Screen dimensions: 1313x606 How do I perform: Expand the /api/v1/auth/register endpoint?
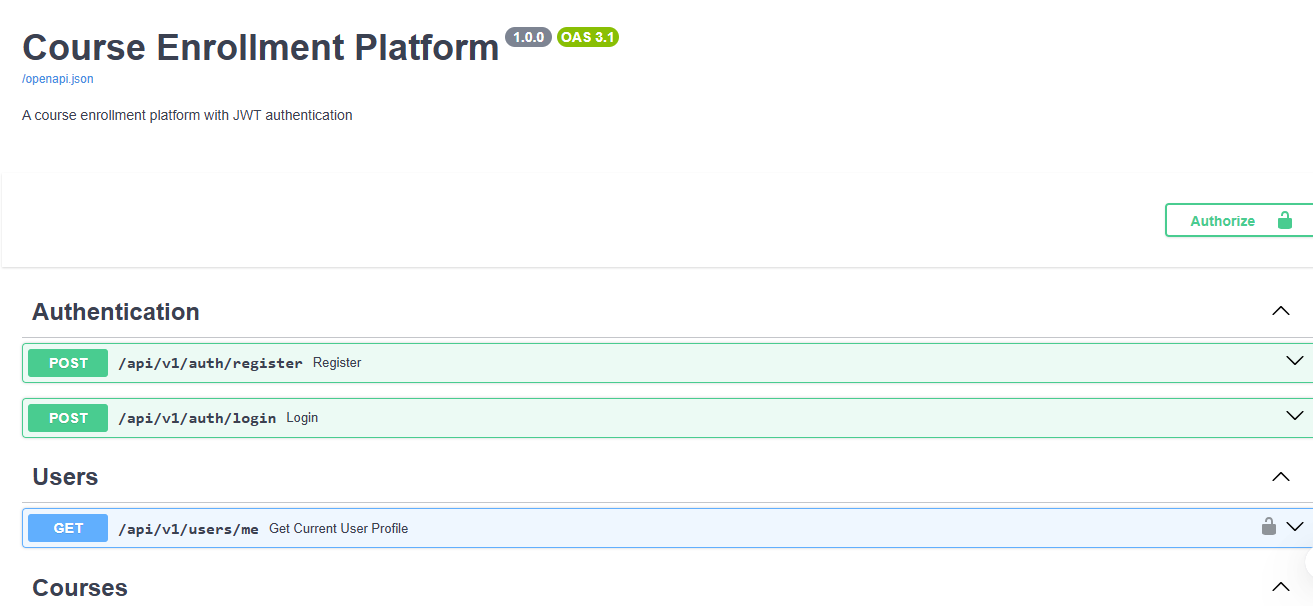pyautogui.click(x=1295, y=362)
